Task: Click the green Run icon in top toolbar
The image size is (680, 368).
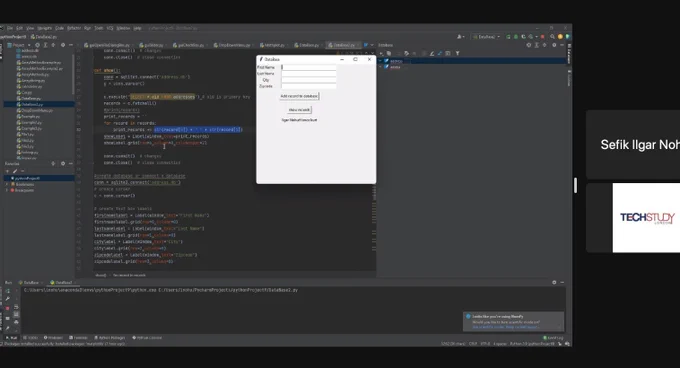Action: 508,37
